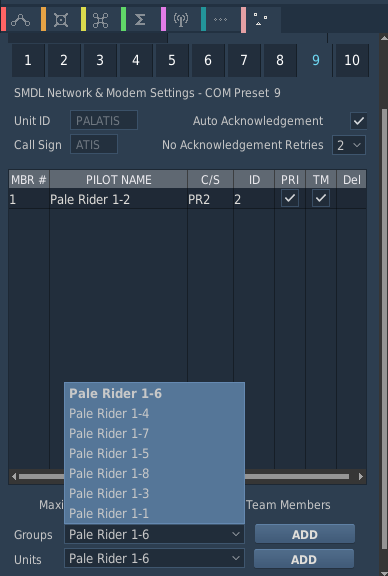The image size is (388, 576).
Task: Click the ID column header
Action: coord(254,180)
